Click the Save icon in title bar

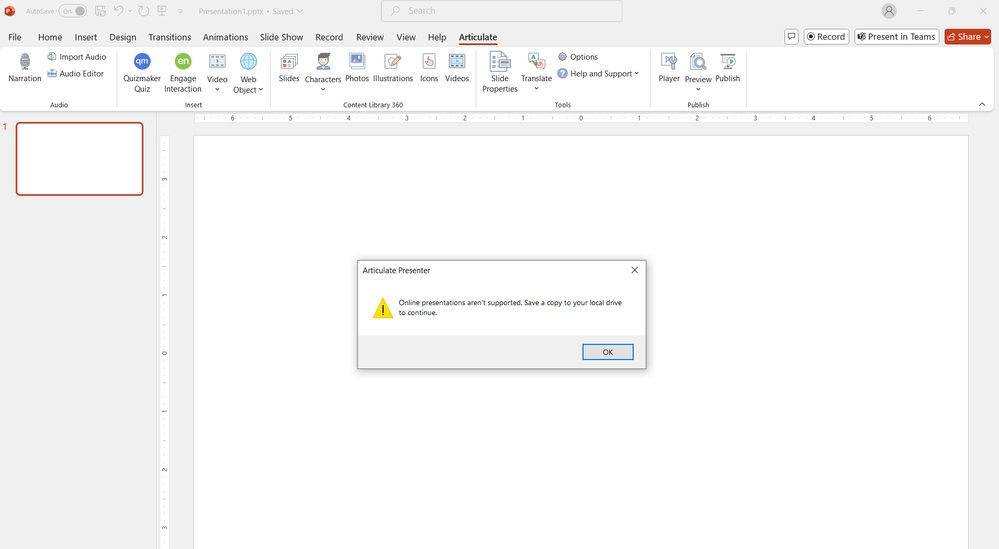(x=100, y=11)
